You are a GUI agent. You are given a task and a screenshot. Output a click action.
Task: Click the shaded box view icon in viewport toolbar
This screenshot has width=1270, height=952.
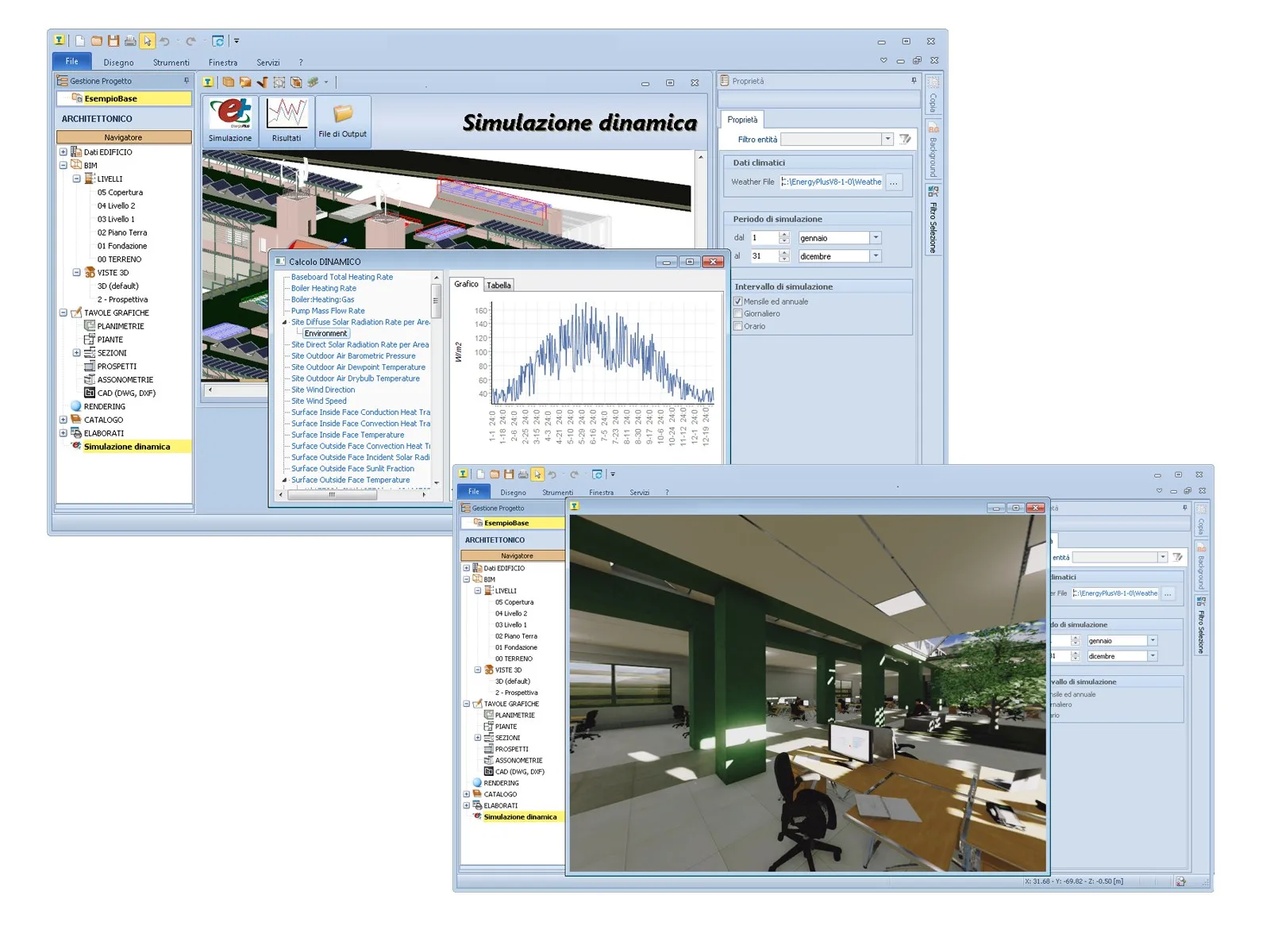(x=245, y=82)
